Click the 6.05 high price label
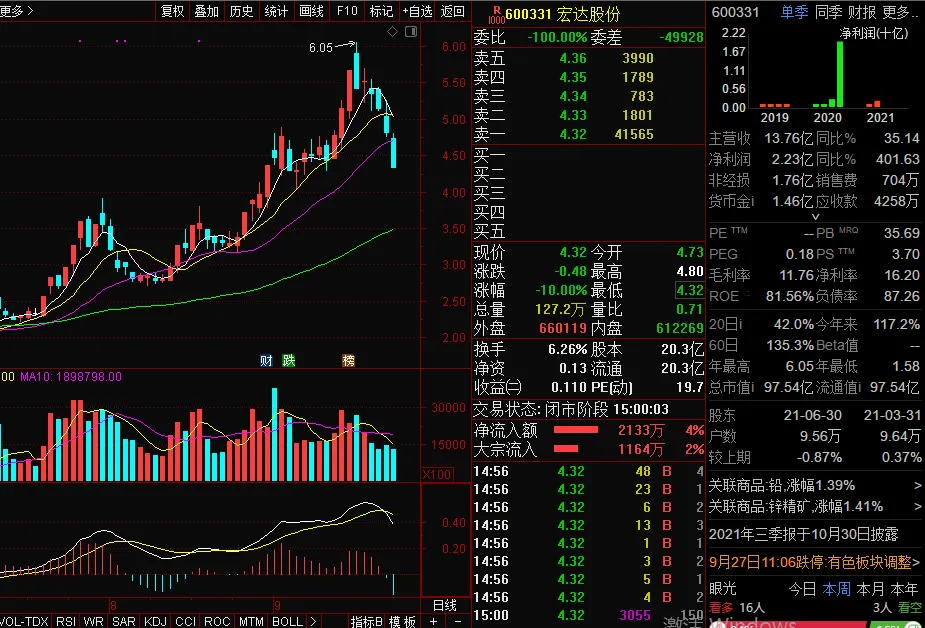 [321, 48]
